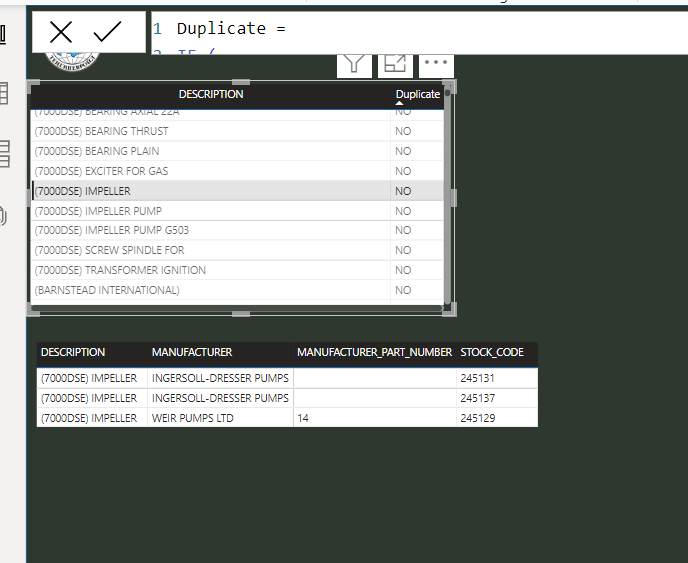Screen dimensions: 688x563
Task: Select the (7000DSE) EXCITER FOR GAS row
Action: 237,171
